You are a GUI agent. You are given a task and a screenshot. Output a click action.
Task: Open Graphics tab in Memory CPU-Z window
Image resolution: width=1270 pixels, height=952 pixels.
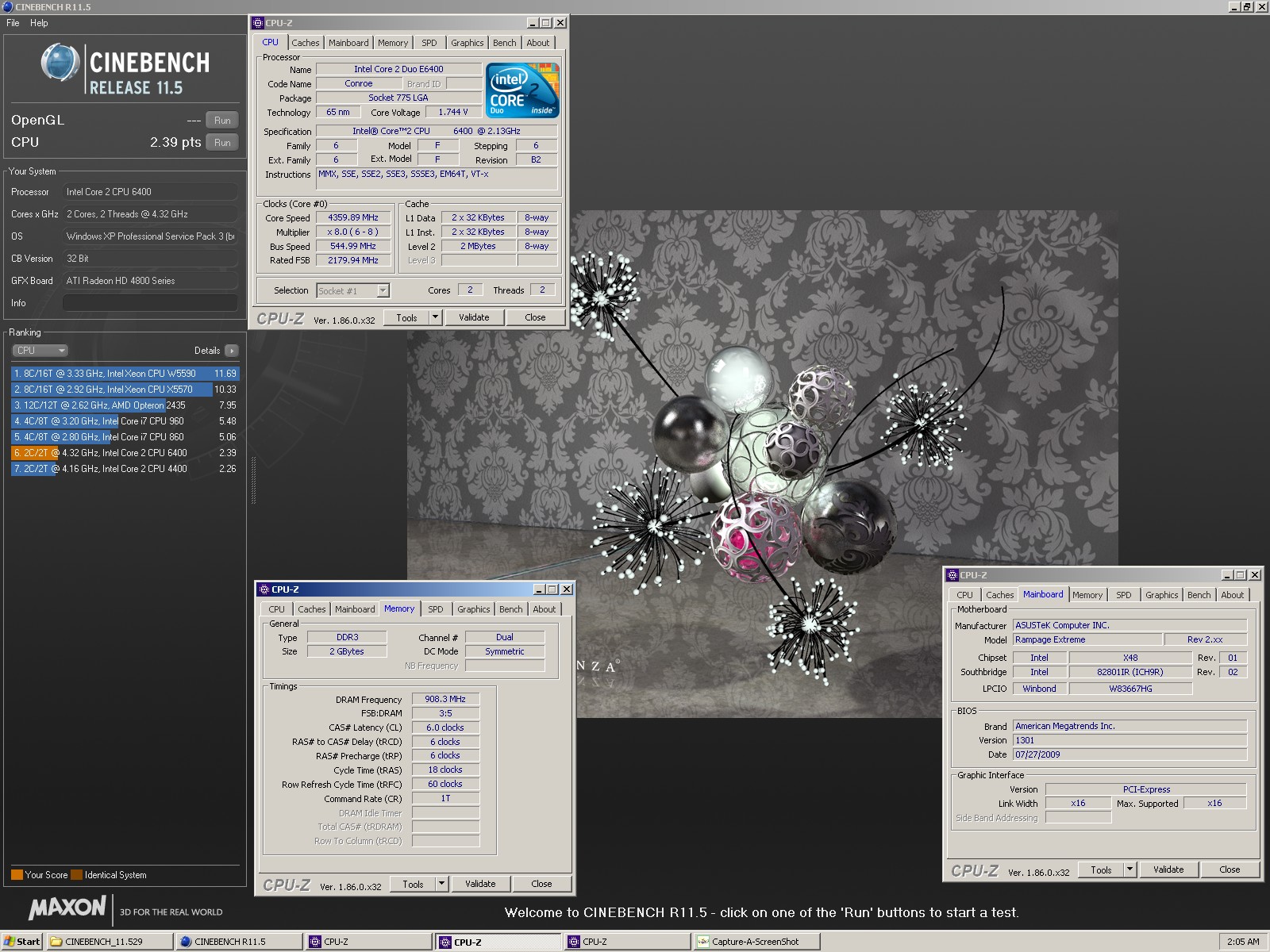[473, 609]
